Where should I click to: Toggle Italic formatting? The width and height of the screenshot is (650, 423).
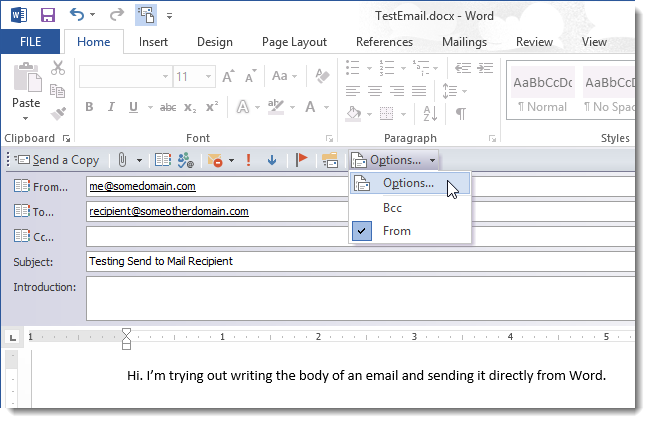coord(111,107)
